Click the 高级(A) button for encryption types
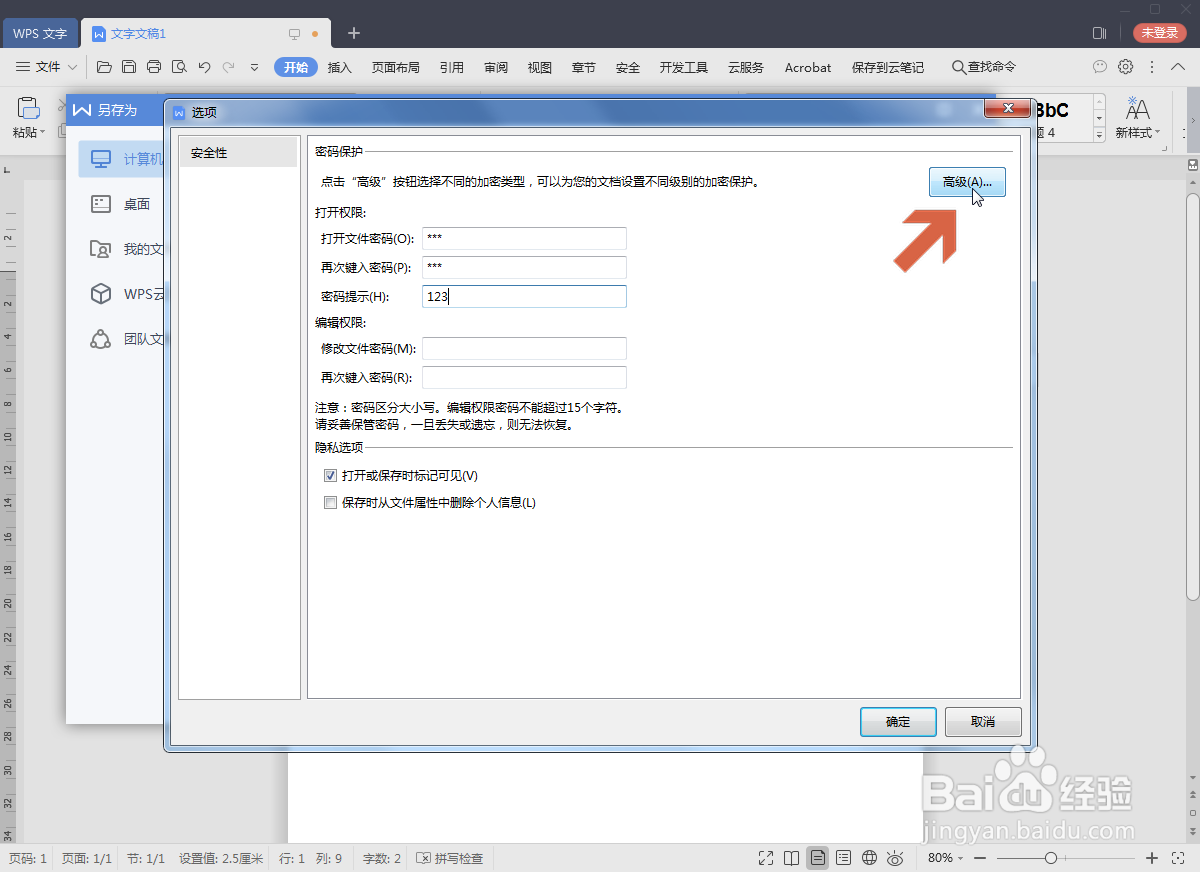Viewport: 1200px width, 872px height. coord(966,182)
